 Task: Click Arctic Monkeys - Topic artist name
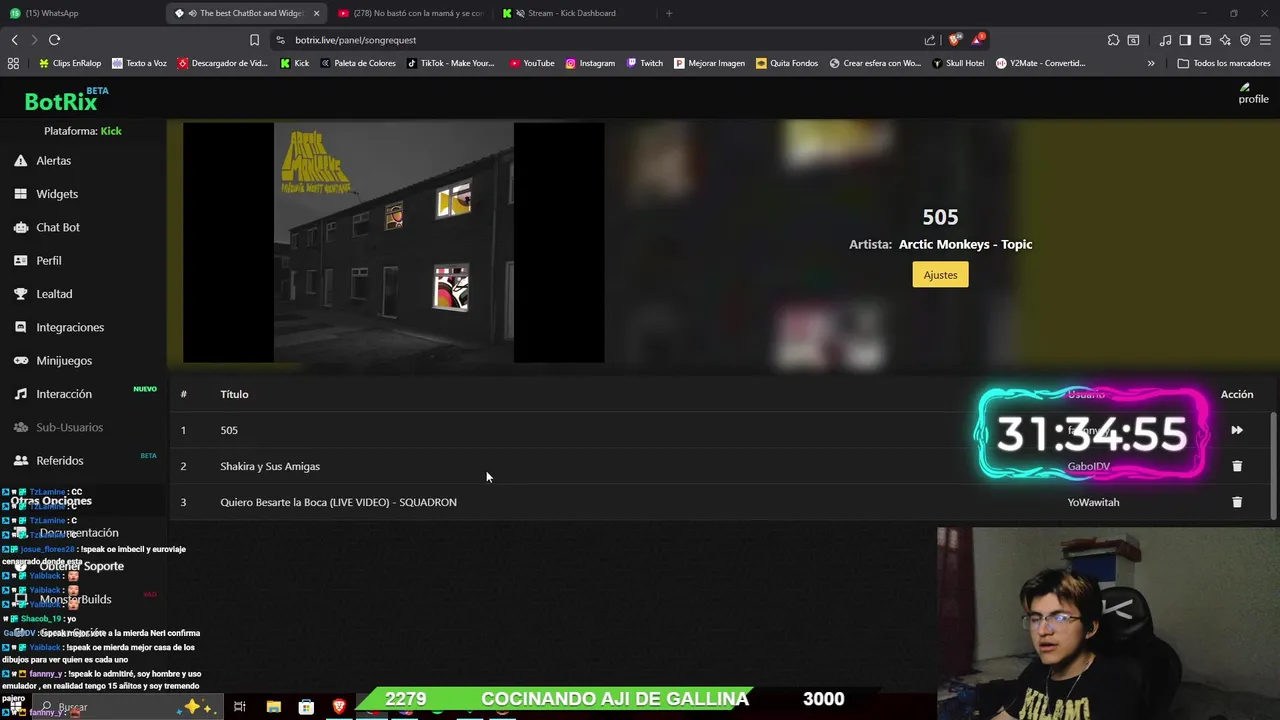(965, 244)
